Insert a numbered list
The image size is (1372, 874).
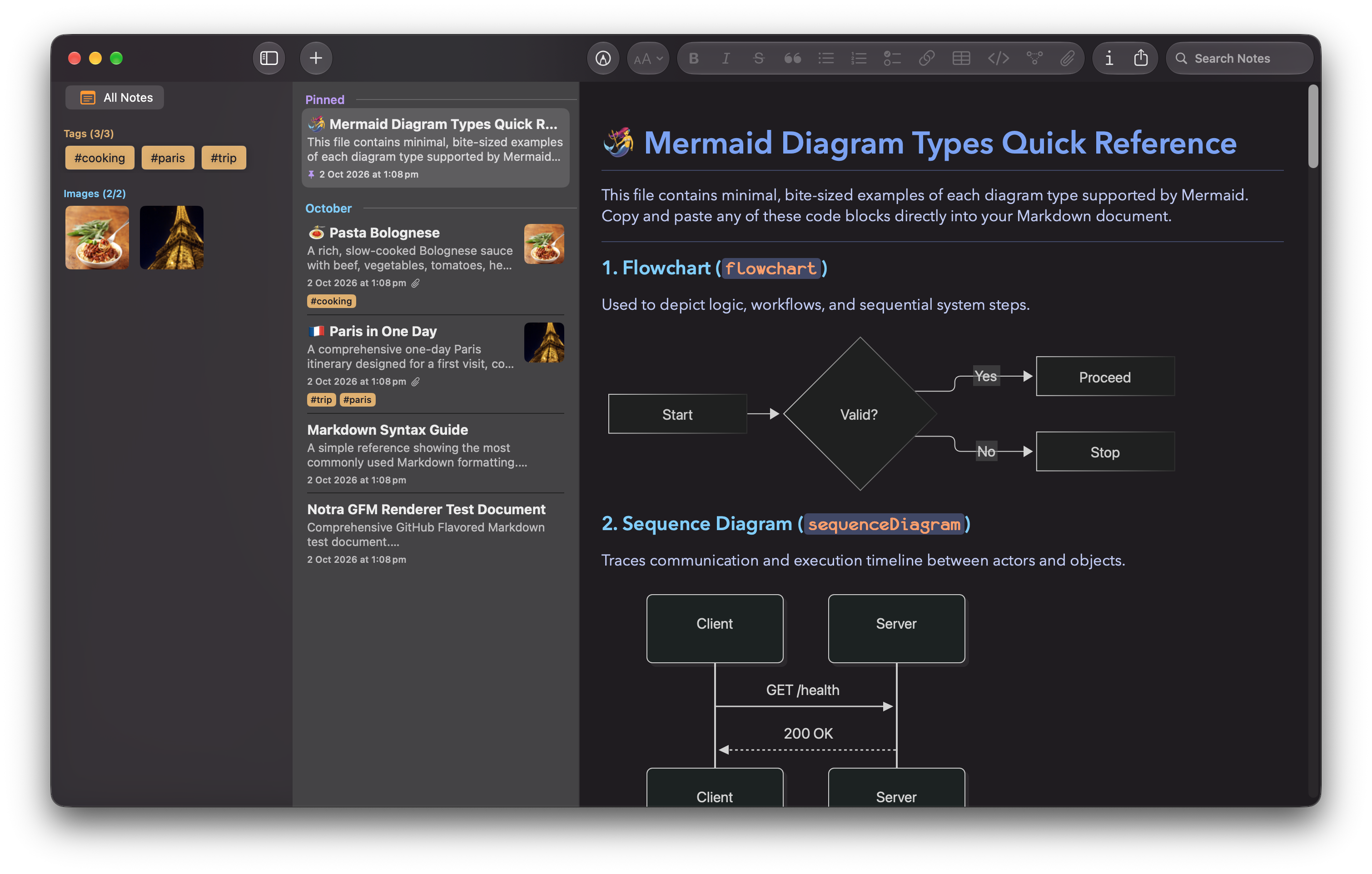pos(859,58)
